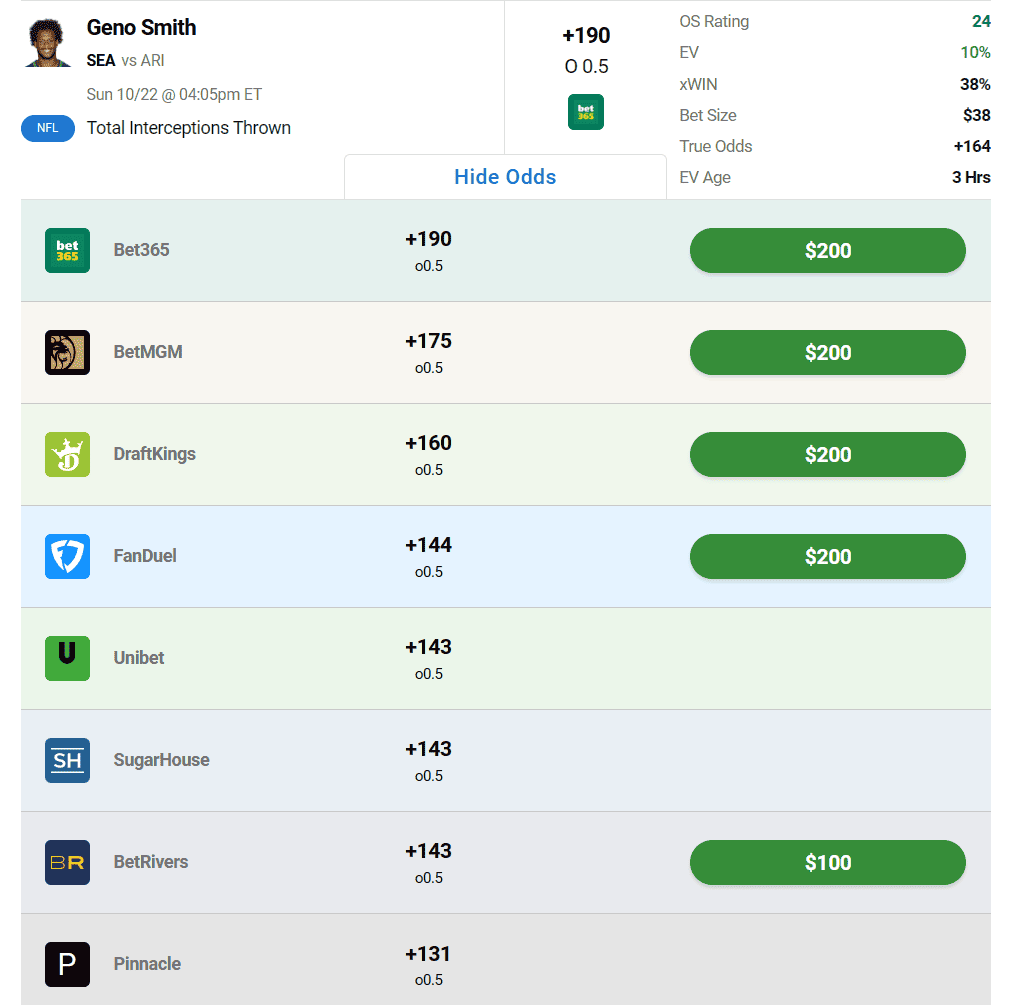Click the FanDuel shield logo

(67, 556)
